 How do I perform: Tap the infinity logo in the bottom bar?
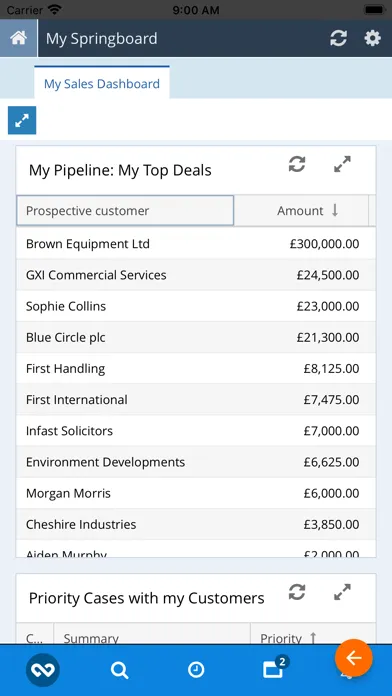43,670
